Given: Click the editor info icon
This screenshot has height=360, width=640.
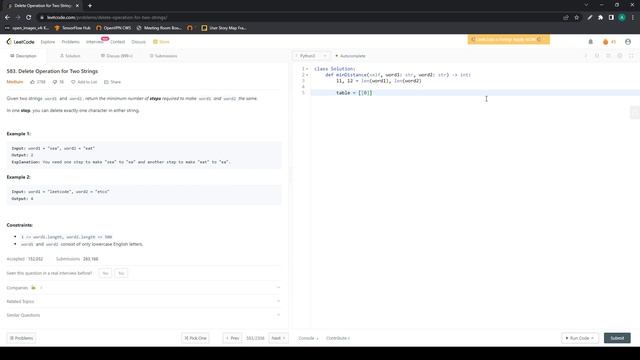Looking at the screenshot, I should [586, 56].
